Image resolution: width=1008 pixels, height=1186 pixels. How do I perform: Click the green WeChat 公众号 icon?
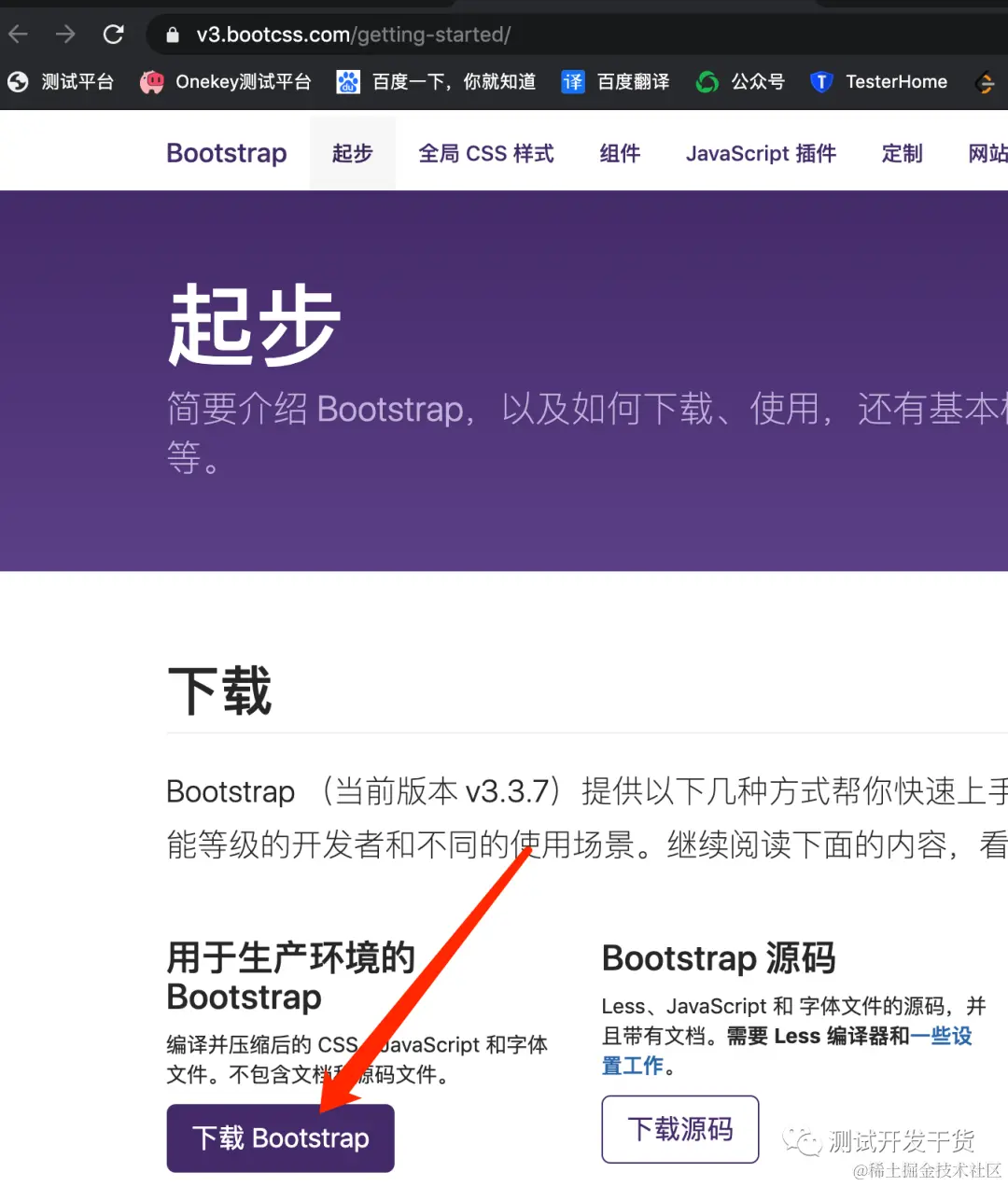click(707, 82)
